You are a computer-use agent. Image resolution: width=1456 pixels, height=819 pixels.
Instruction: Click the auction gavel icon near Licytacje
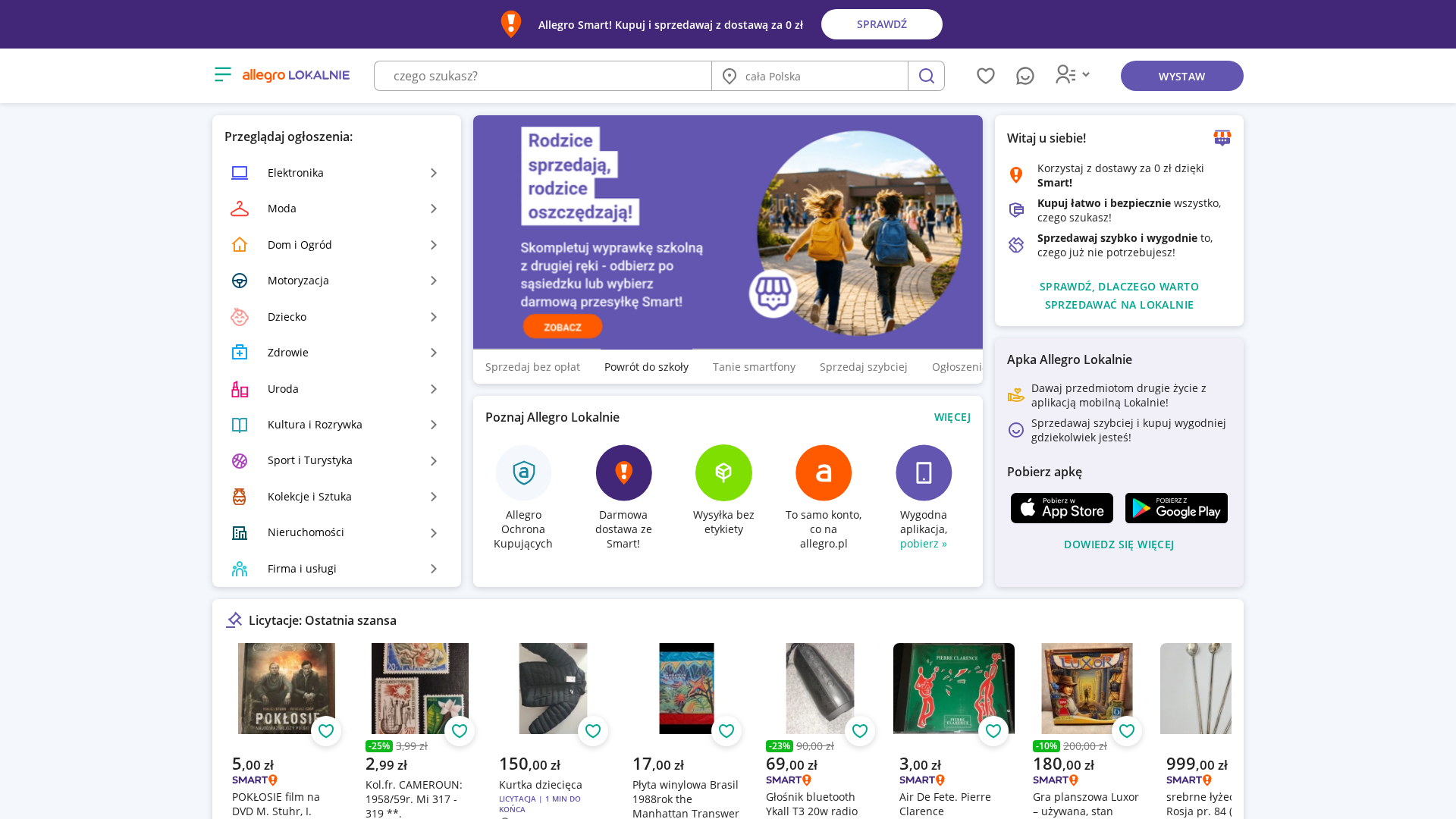point(234,620)
